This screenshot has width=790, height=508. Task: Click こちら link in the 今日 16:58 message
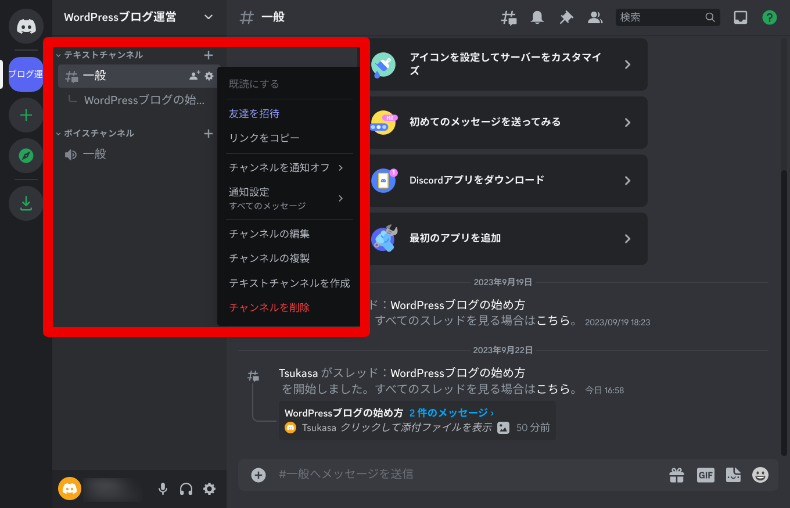coord(553,389)
